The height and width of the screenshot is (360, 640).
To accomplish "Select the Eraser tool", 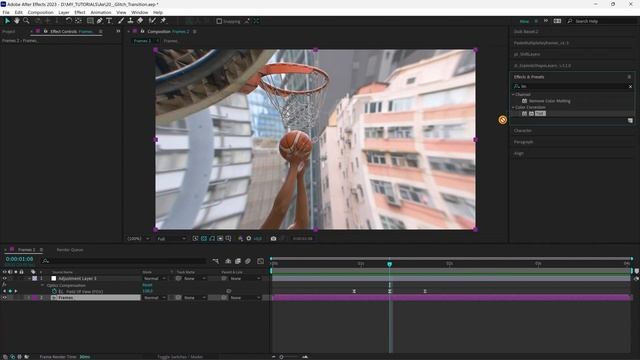I will click(x=140, y=21).
